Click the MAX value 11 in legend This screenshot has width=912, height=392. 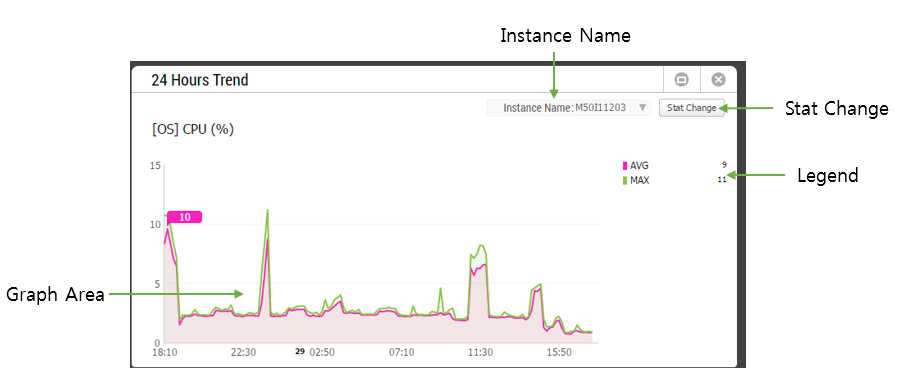722,180
